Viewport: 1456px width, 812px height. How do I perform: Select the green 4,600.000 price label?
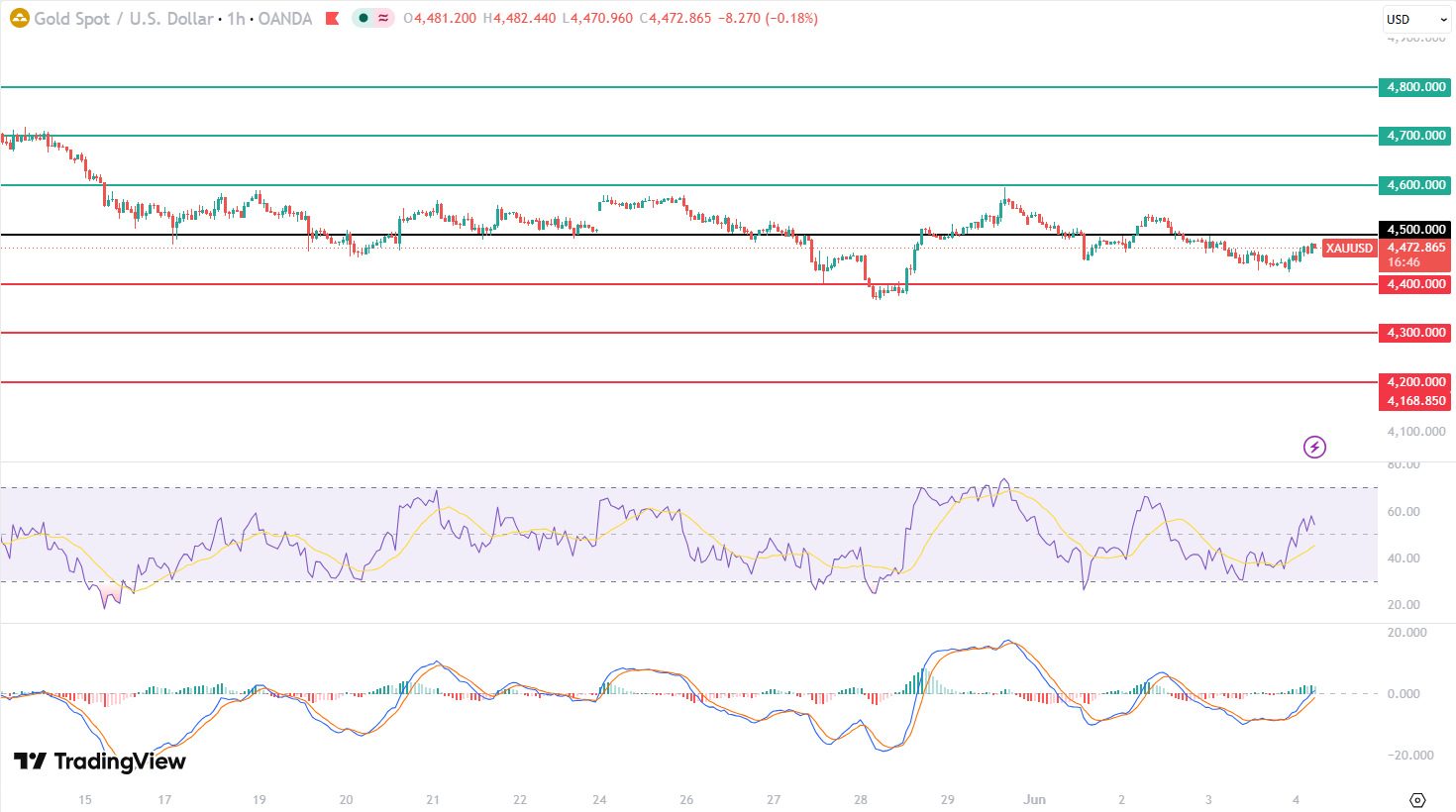(1415, 185)
